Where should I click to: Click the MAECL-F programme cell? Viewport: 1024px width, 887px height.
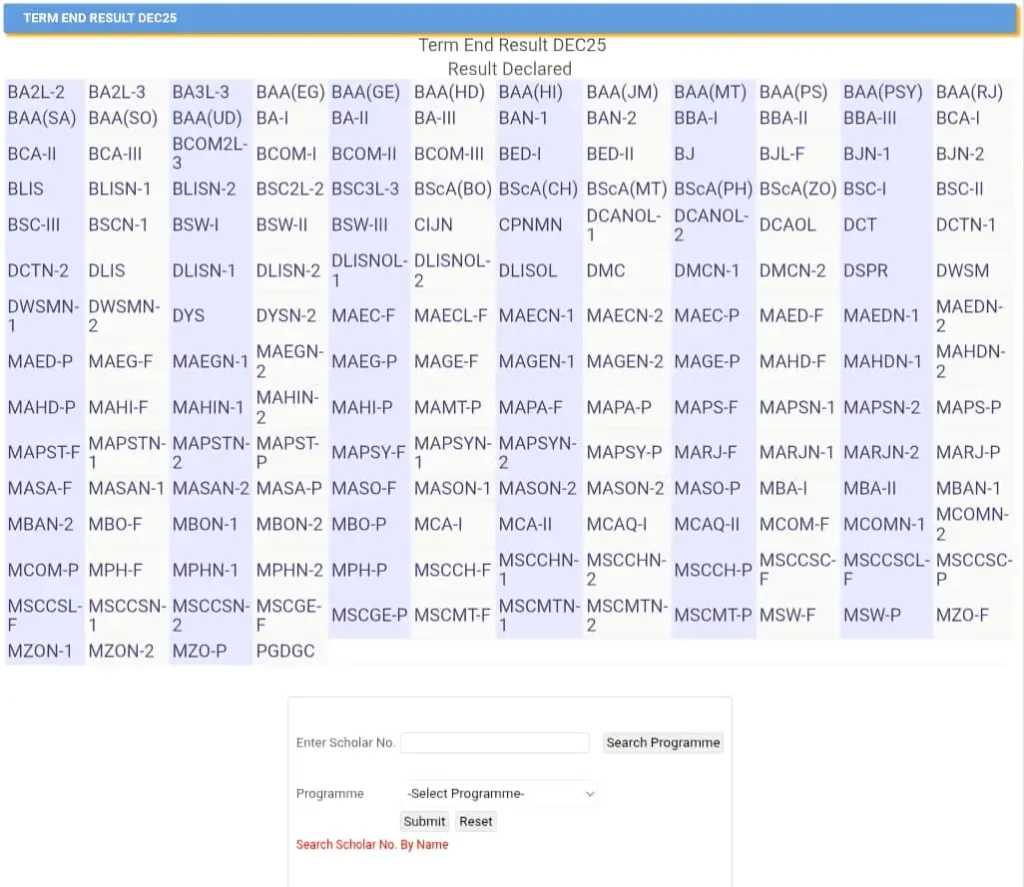point(451,315)
